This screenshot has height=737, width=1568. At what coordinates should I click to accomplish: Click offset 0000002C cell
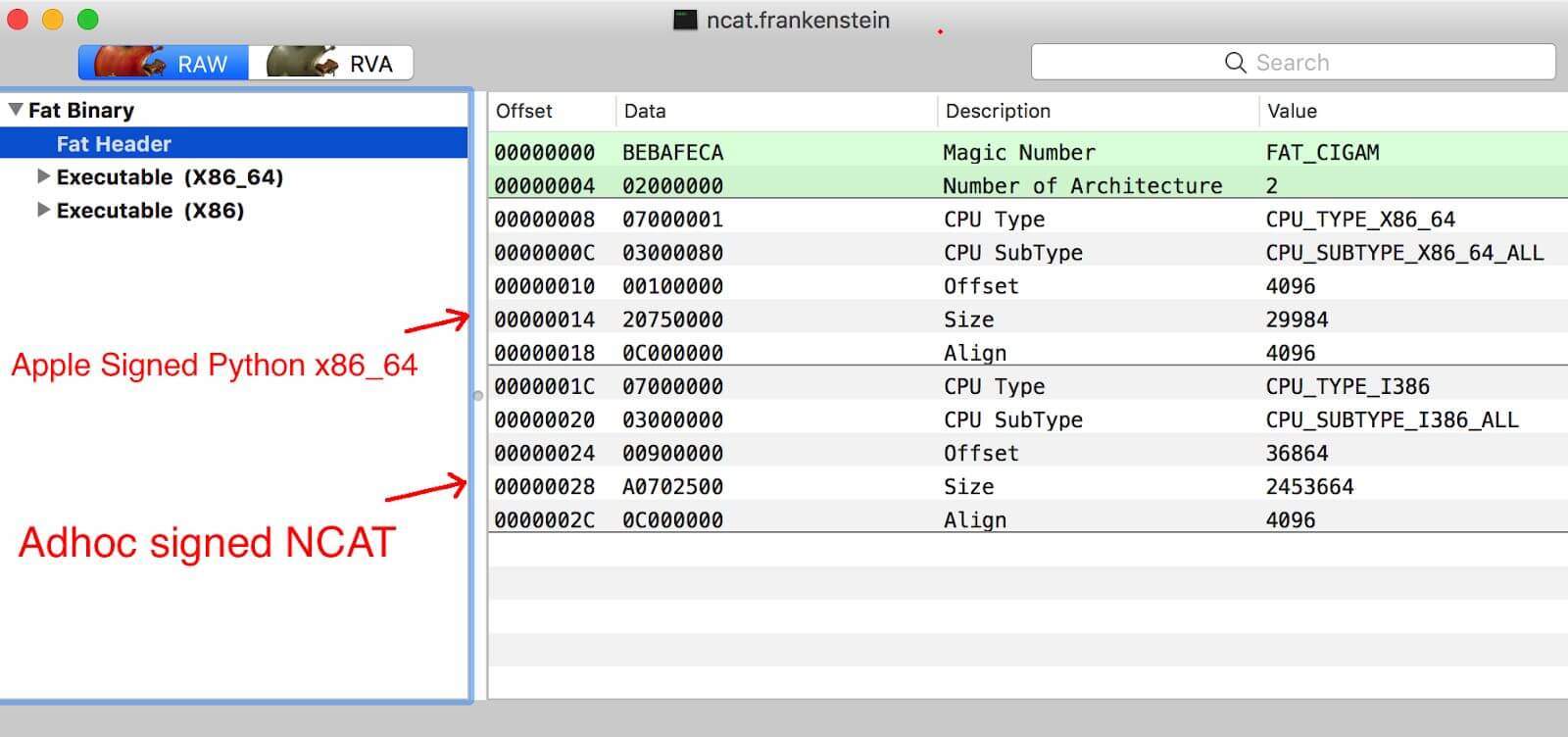(544, 519)
